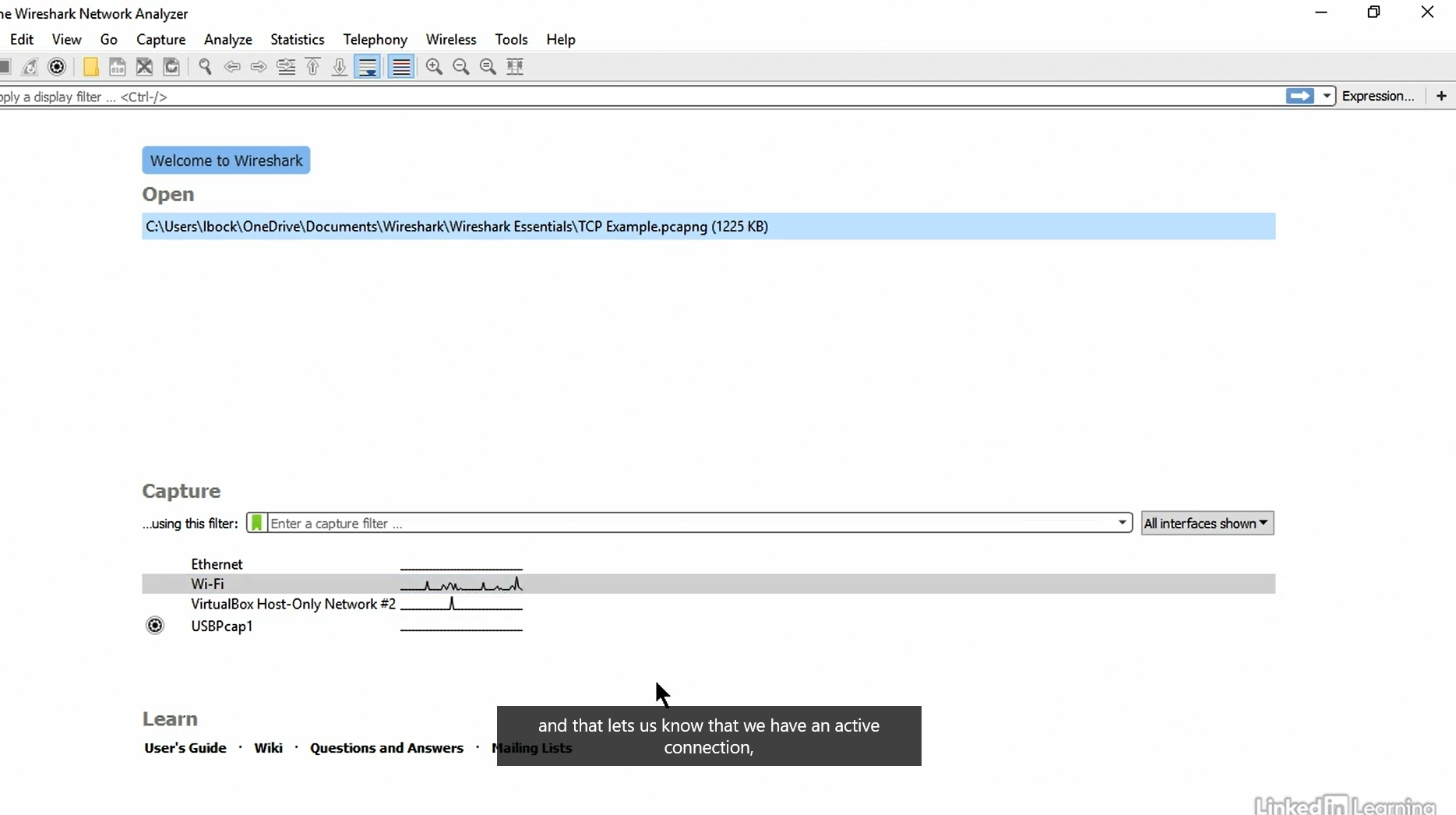Save the capture file icon

(x=118, y=67)
